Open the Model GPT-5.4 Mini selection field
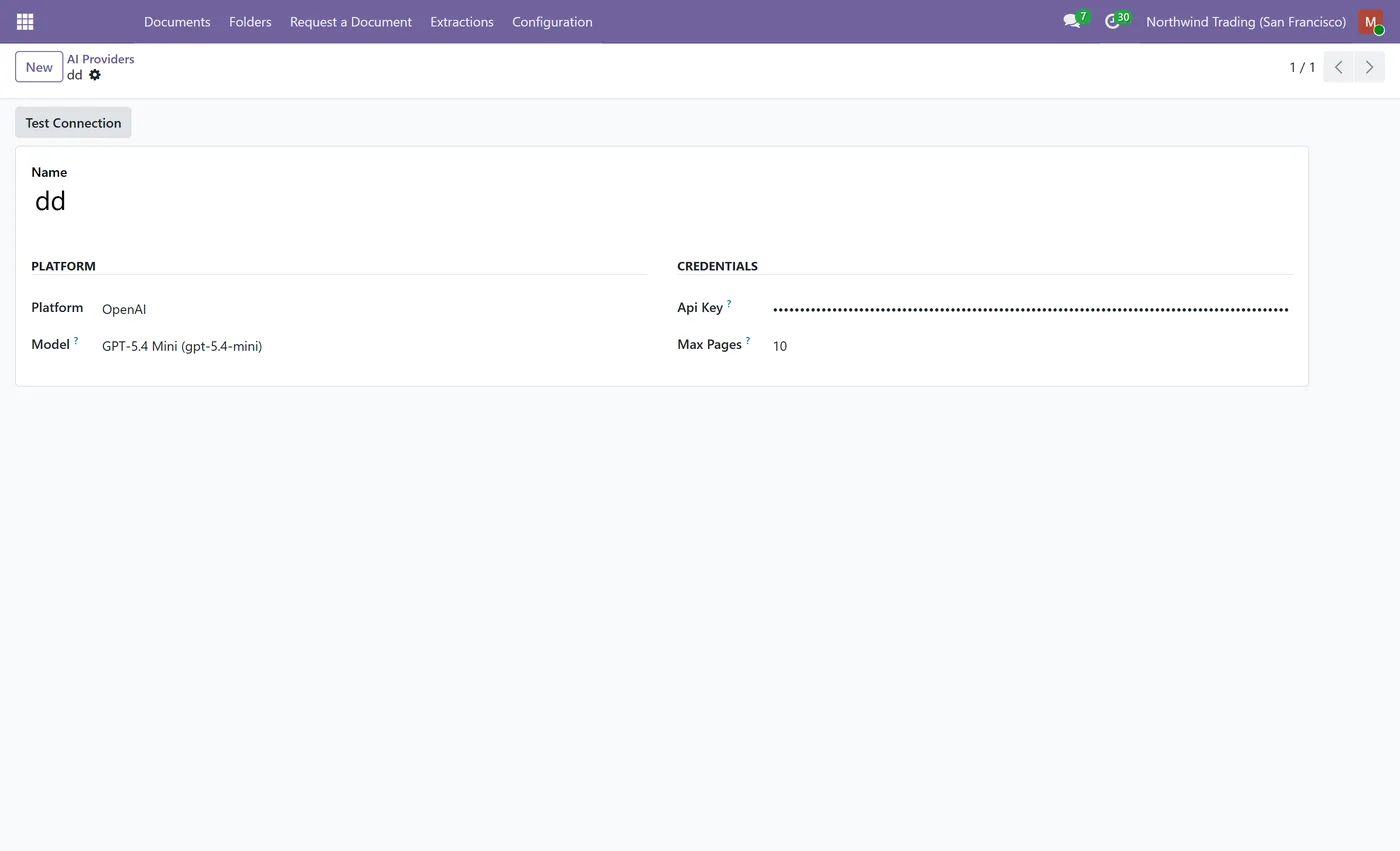1400x851 pixels. pyautogui.click(x=374, y=346)
